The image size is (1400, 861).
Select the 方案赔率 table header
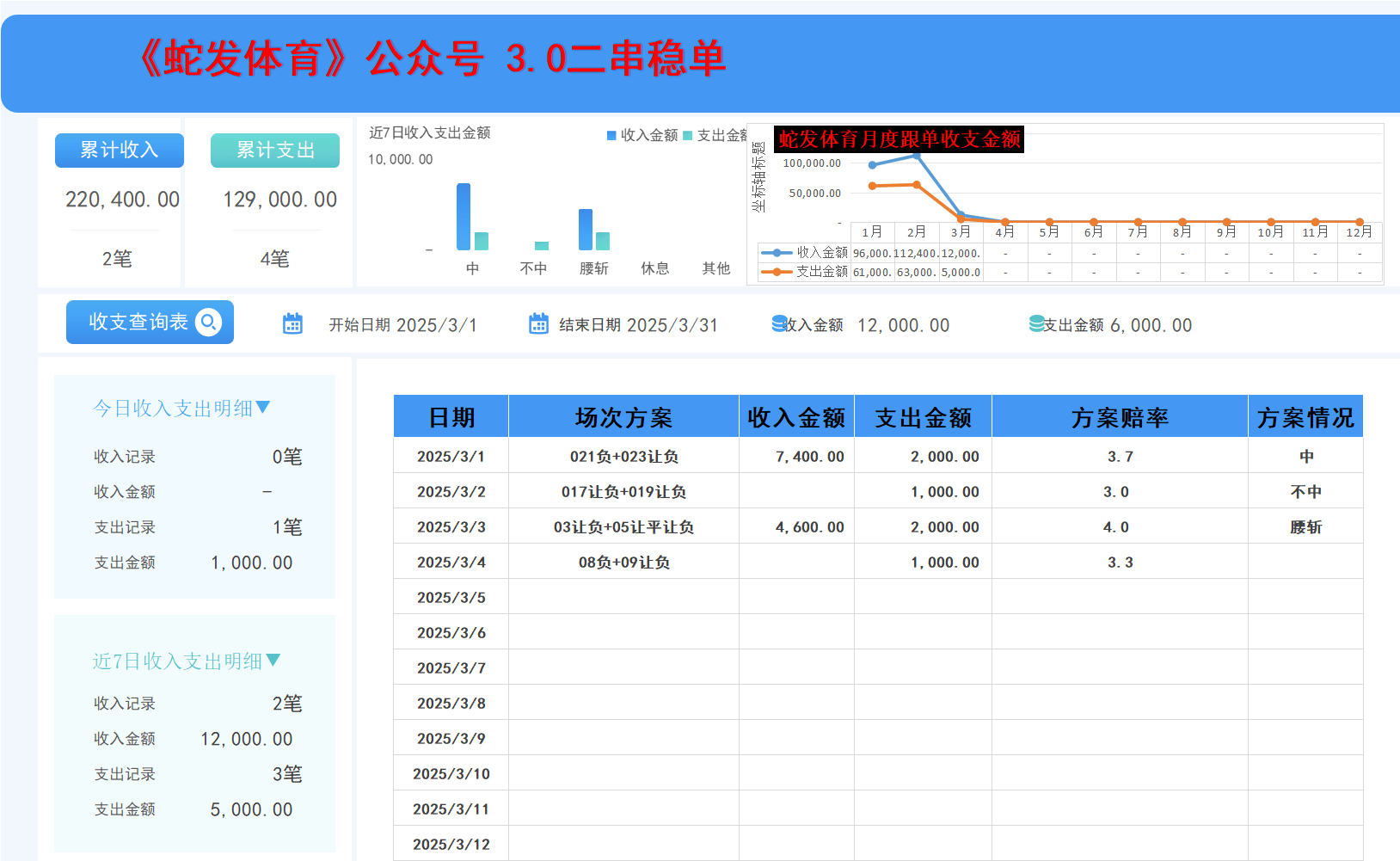coord(1119,417)
